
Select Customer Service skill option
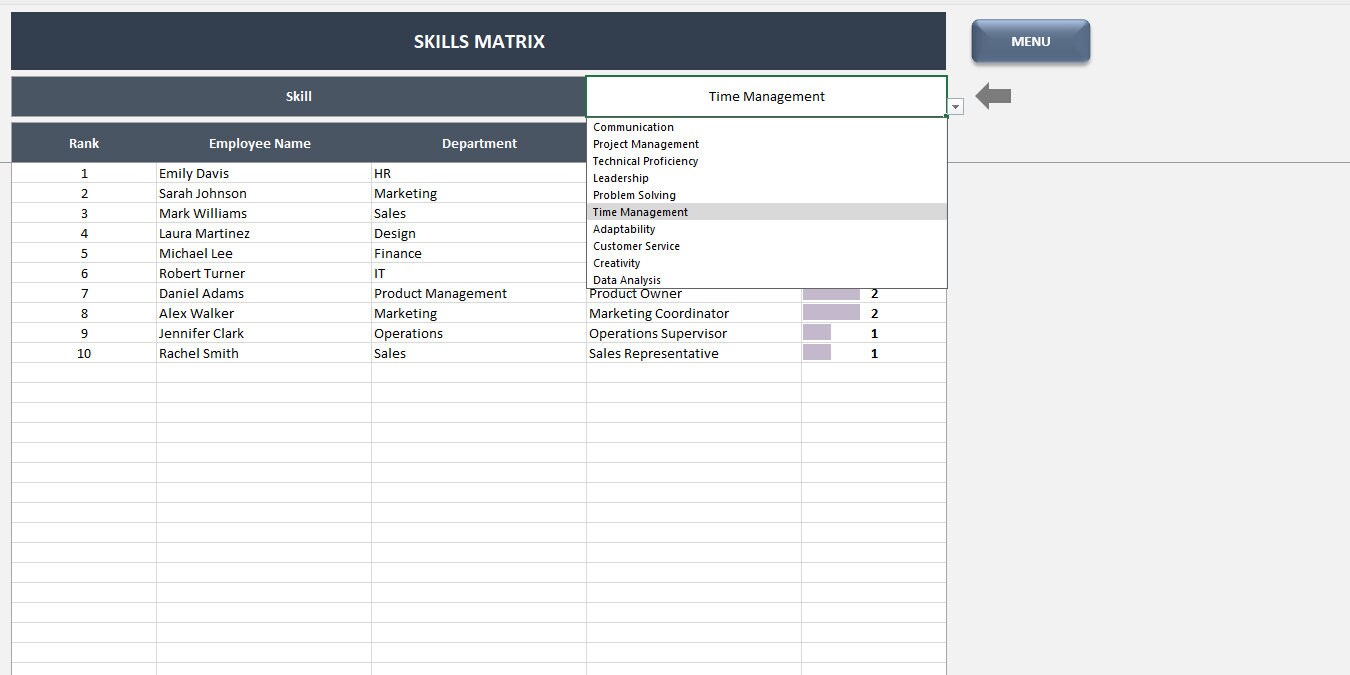click(x=637, y=246)
